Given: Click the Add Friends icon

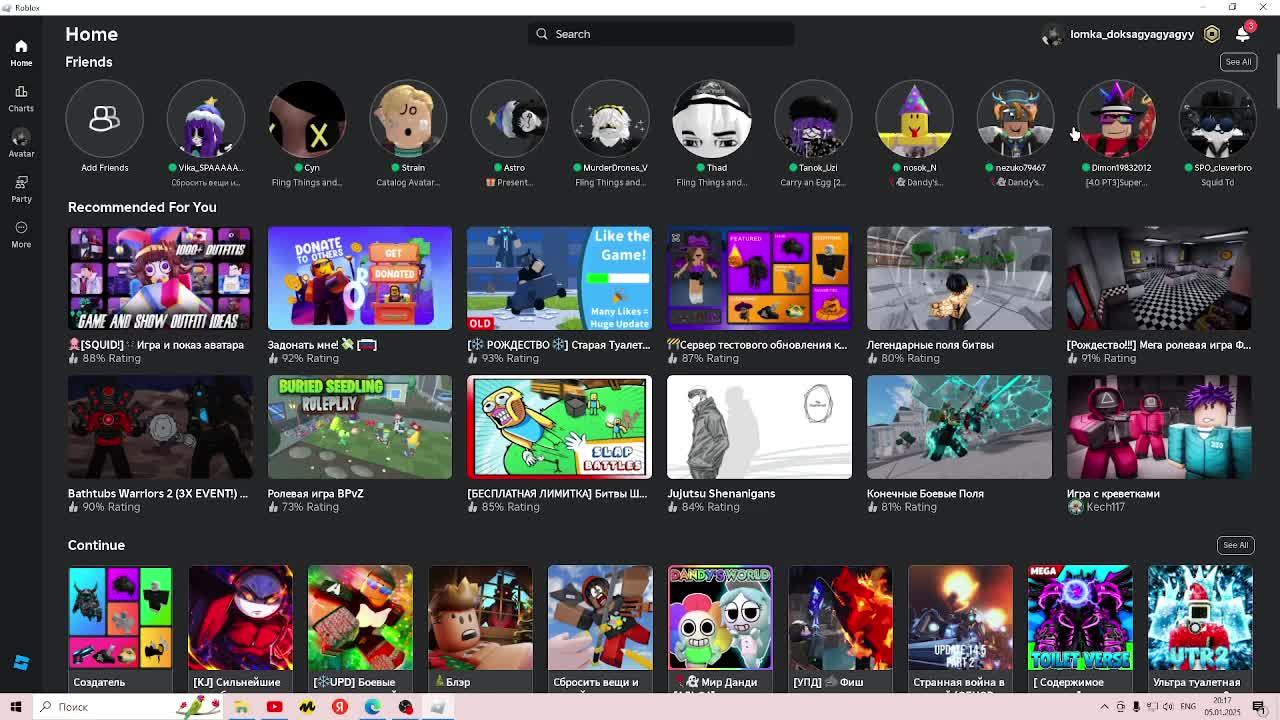Looking at the screenshot, I should (x=104, y=119).
